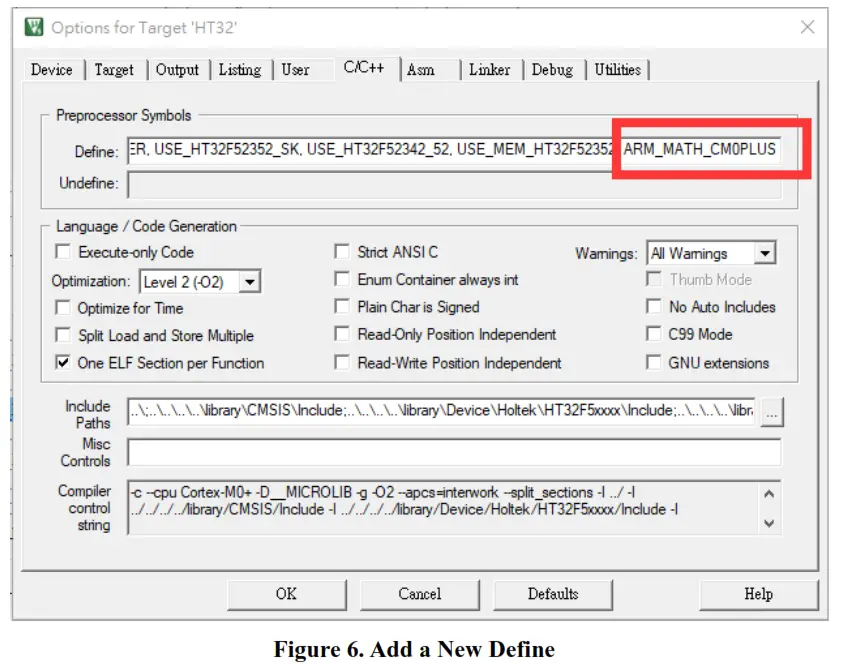Uncheck One ELF Section per Function
This screenshot has height=665, width=856.
tap(61, 363)
